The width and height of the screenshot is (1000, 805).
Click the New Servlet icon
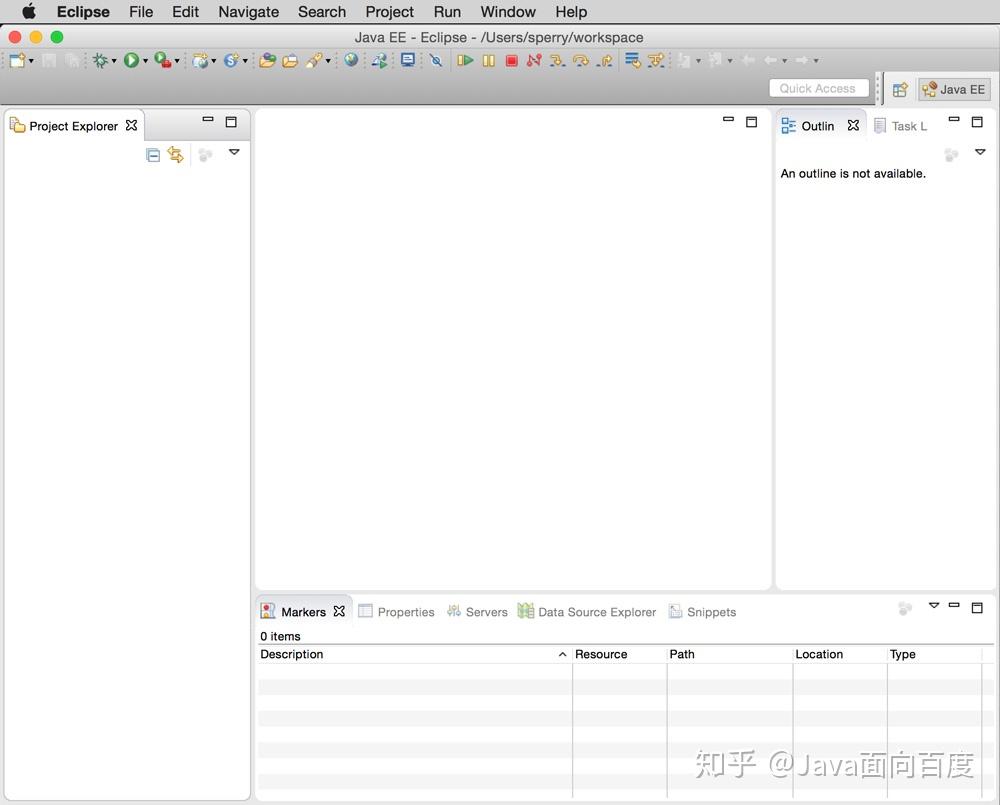[231, 61]
